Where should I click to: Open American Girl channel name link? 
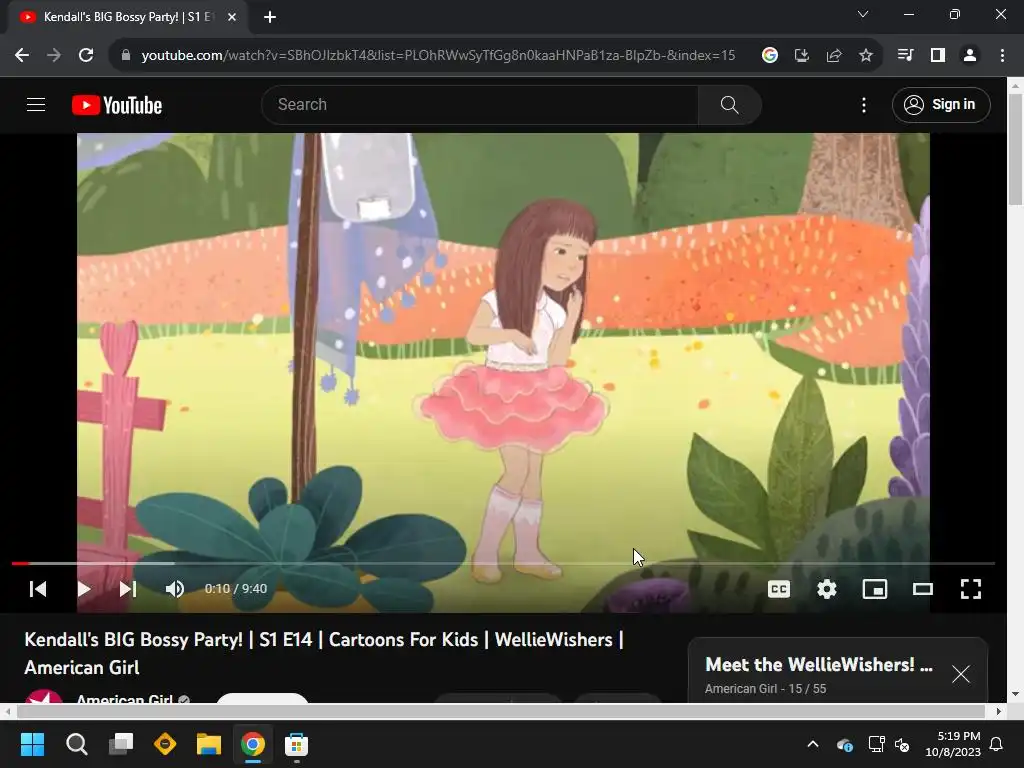(125, 698)
